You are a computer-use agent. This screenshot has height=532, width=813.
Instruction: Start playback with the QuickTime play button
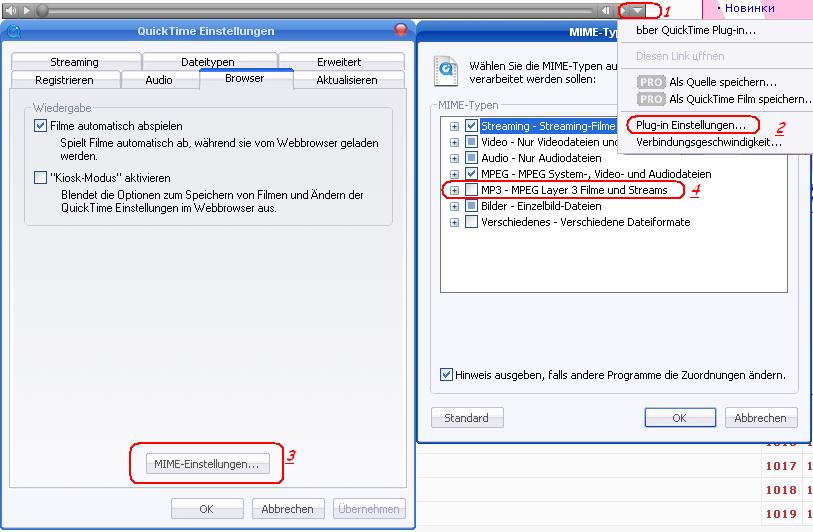coord(27,10)
